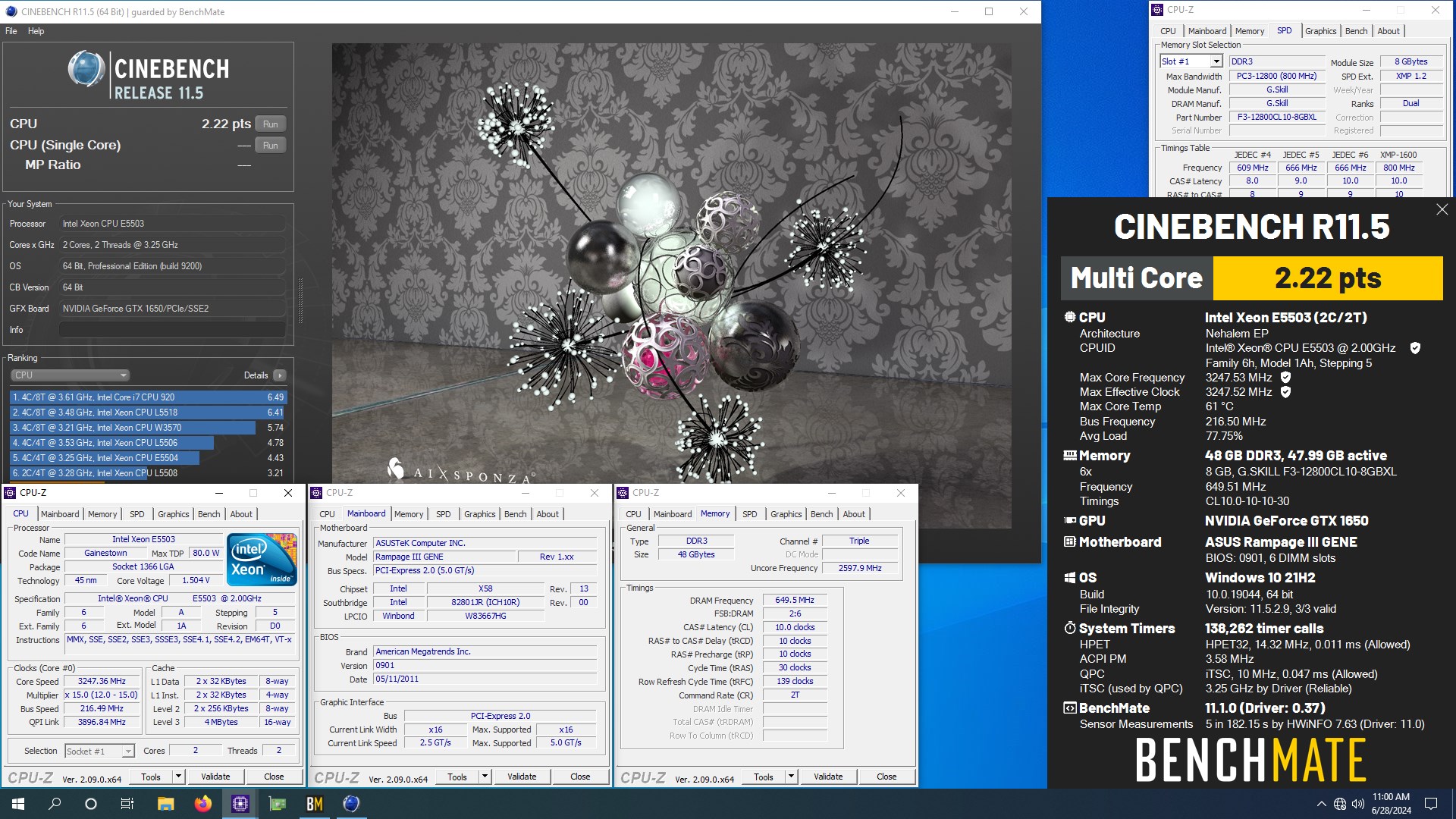
Task: Click the Info input field
Action: (172, 330)
